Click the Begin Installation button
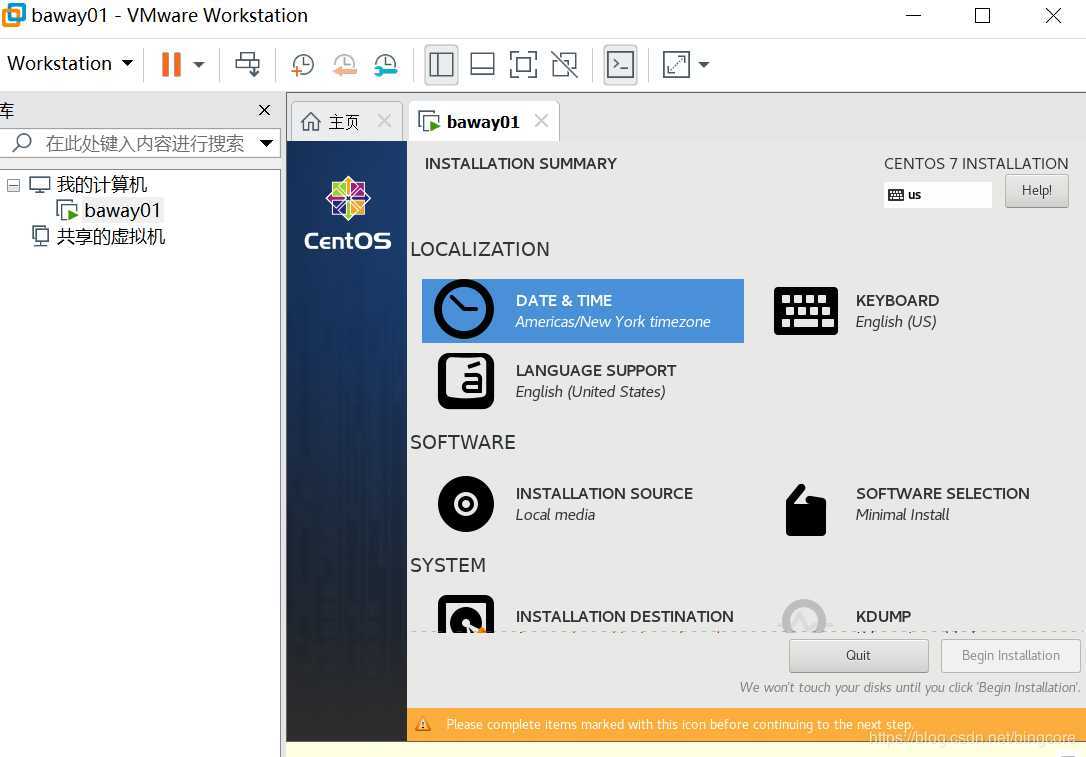 (1011, 655)
